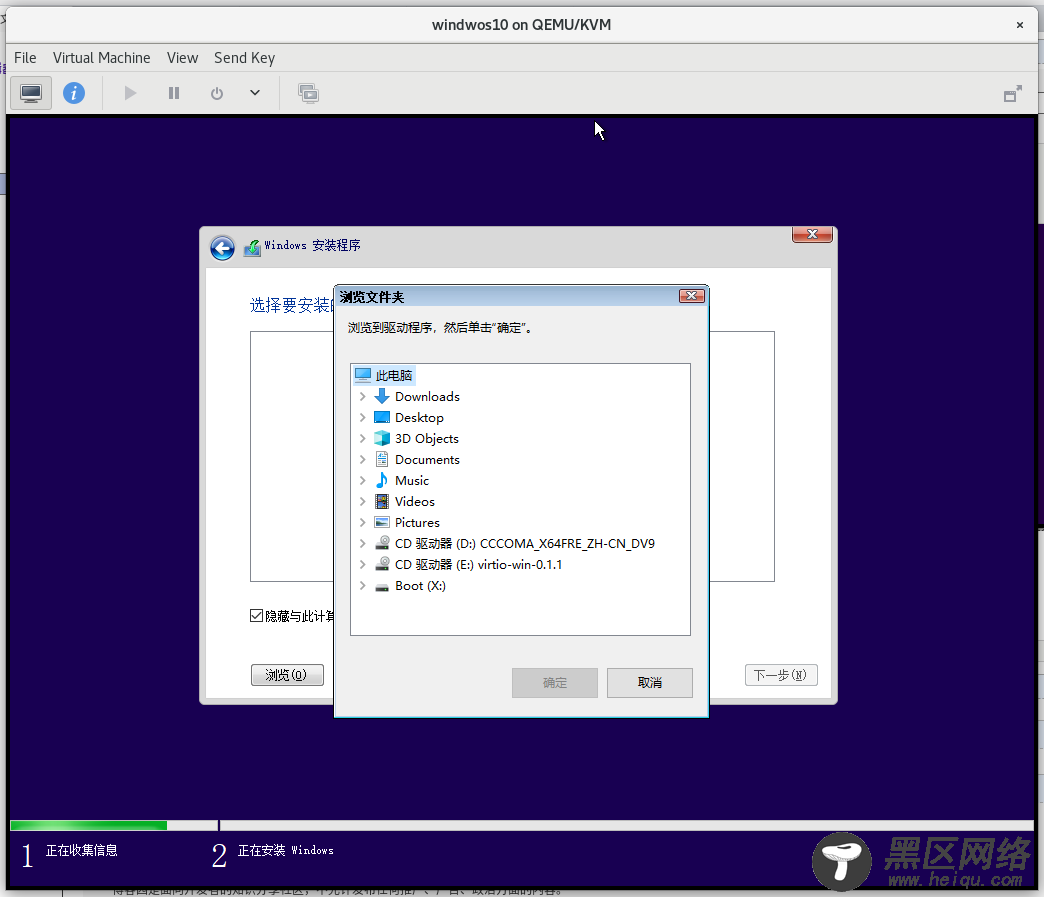1044x897 pixels.
Task: Expand the Desktop tree node
Action: 362,418
